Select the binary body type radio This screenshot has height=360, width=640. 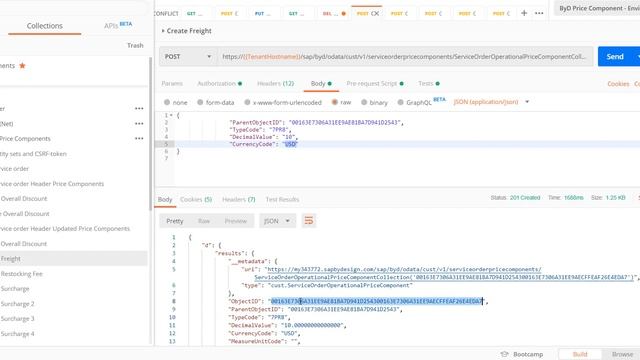364,102
